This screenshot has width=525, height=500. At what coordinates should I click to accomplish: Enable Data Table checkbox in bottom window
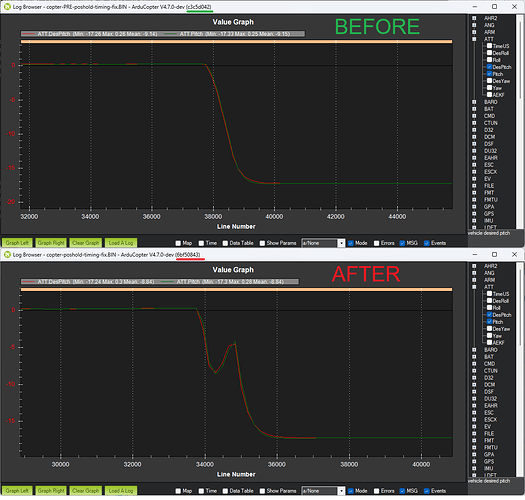pyautogui.click(x=225, y=491)
